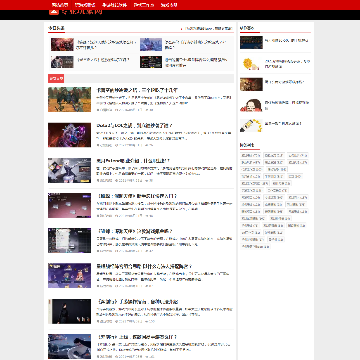The image size is (360, 360).
Task: Open the white-haired anime girl article thumbnail
Action: tap(69, 170)
